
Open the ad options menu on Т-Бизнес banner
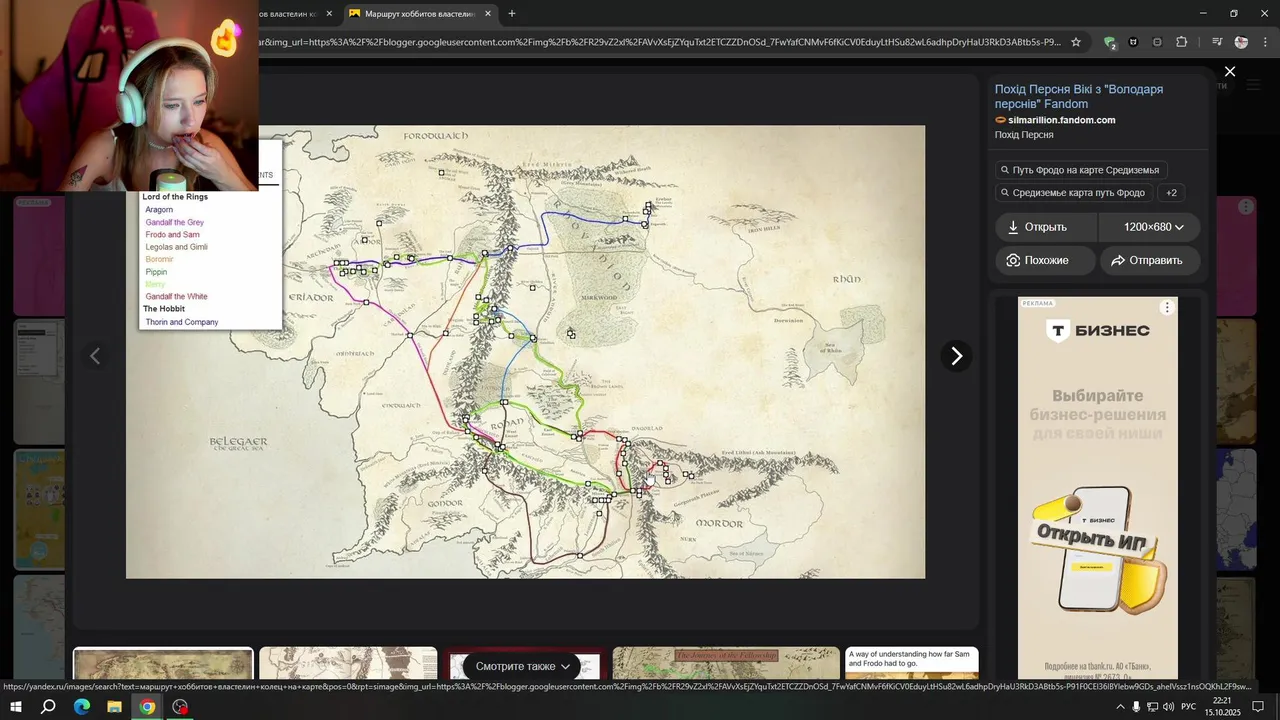click(1166, 307)
